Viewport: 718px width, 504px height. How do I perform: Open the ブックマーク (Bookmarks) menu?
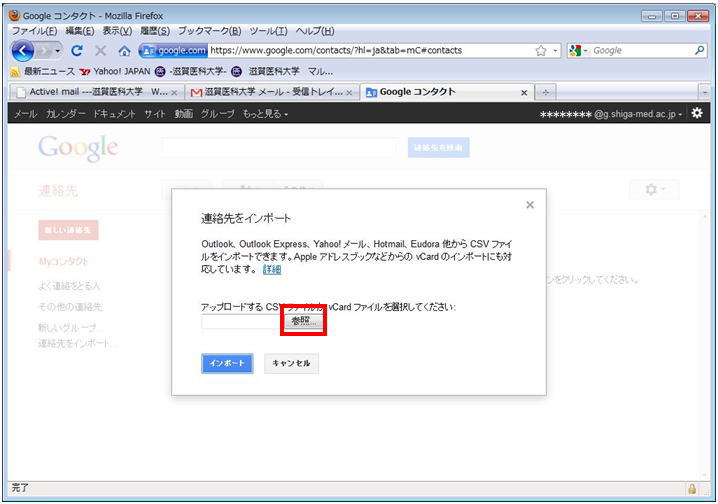point(209,31)
